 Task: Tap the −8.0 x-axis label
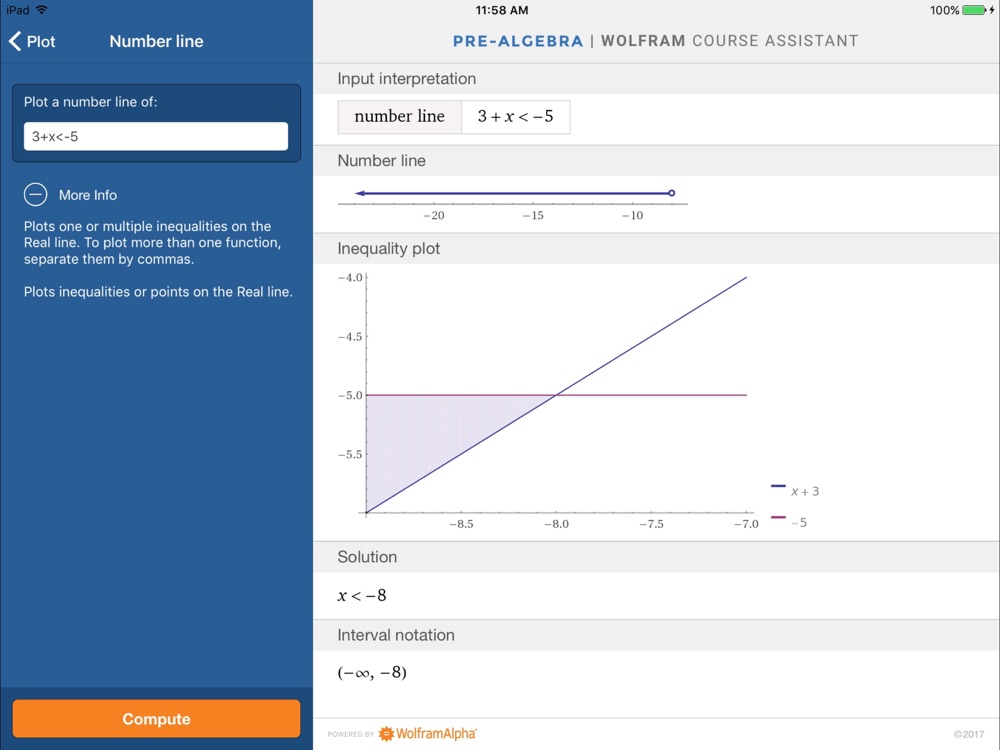(556, 524)
